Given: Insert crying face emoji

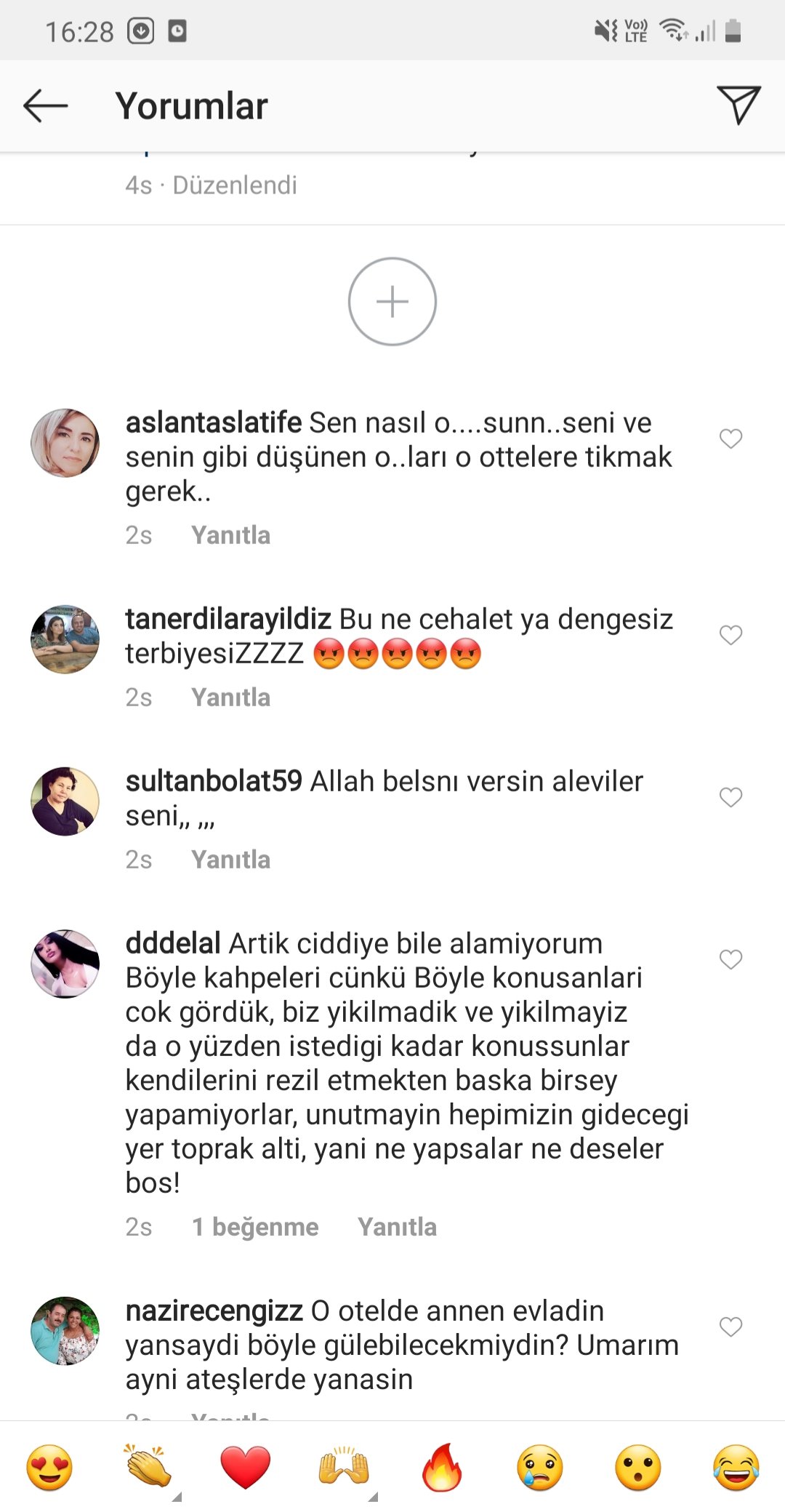Looking at the screenshot, I should point(540,1468).
